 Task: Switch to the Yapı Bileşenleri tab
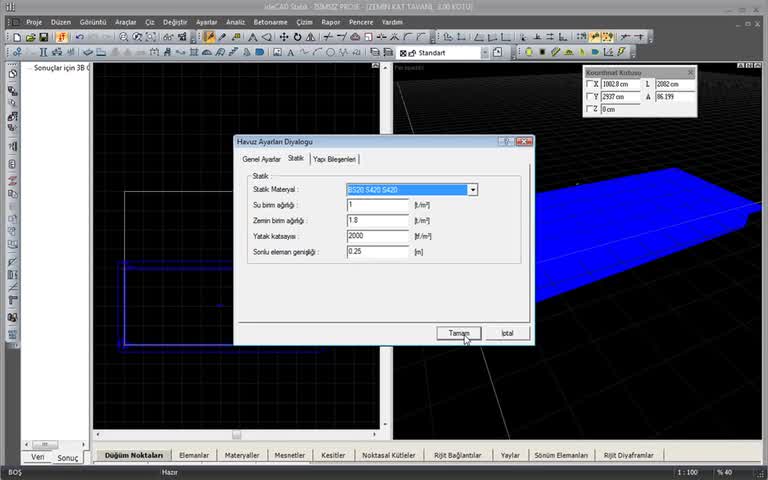tap(335, 160)
